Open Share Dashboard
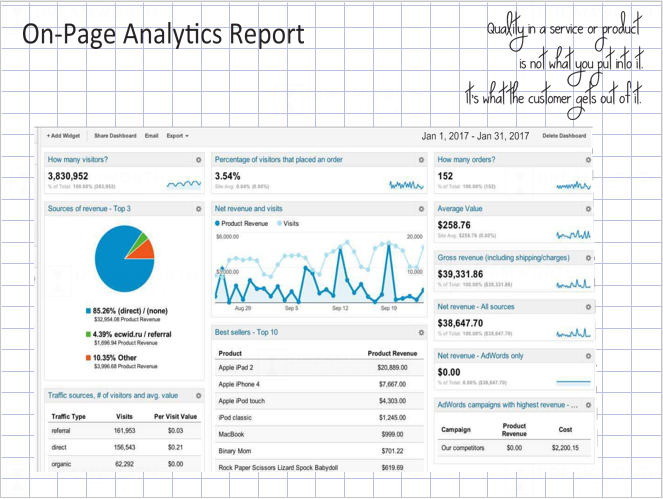 tap(115, 136)
